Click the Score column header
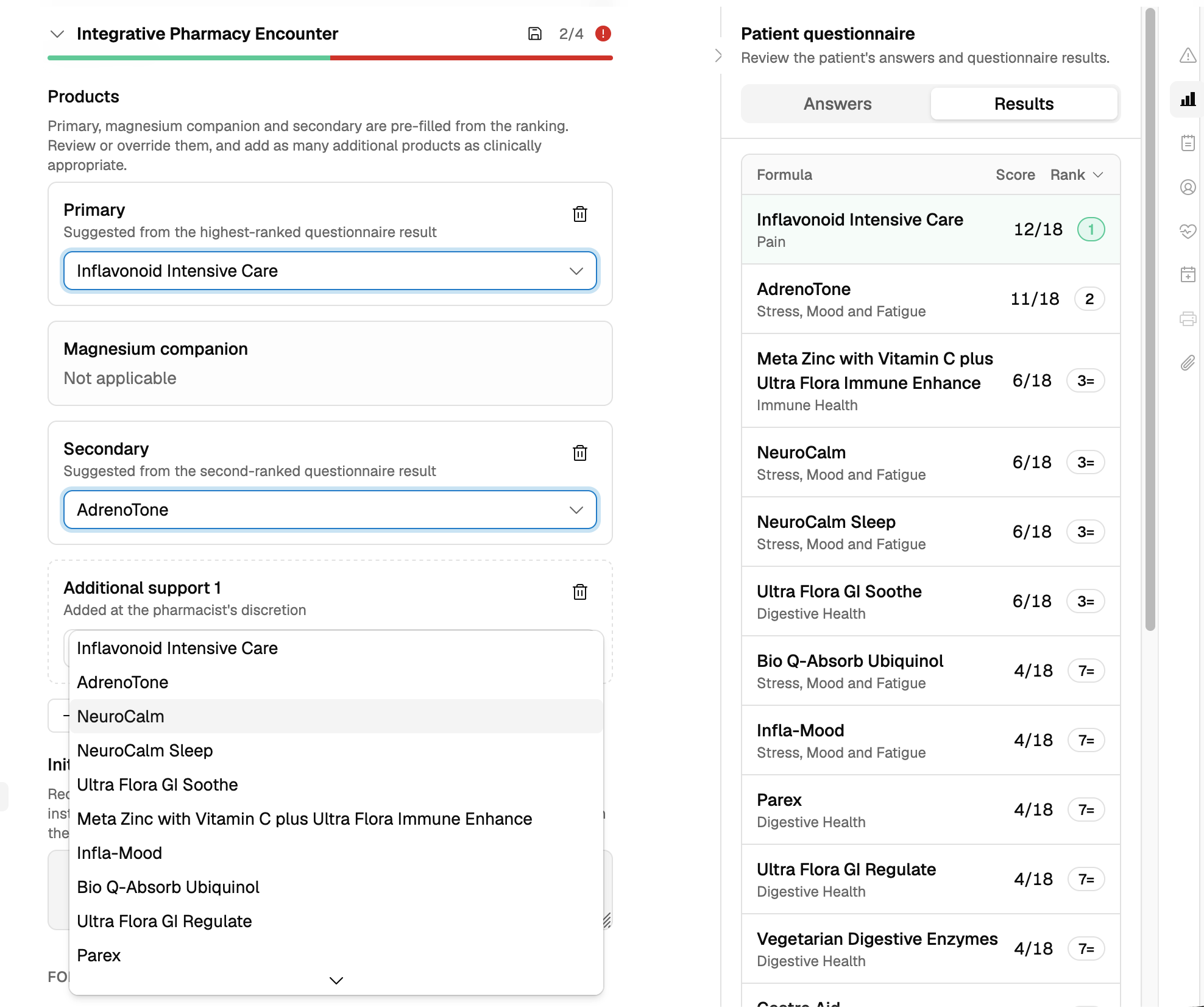 (1015, 175)
